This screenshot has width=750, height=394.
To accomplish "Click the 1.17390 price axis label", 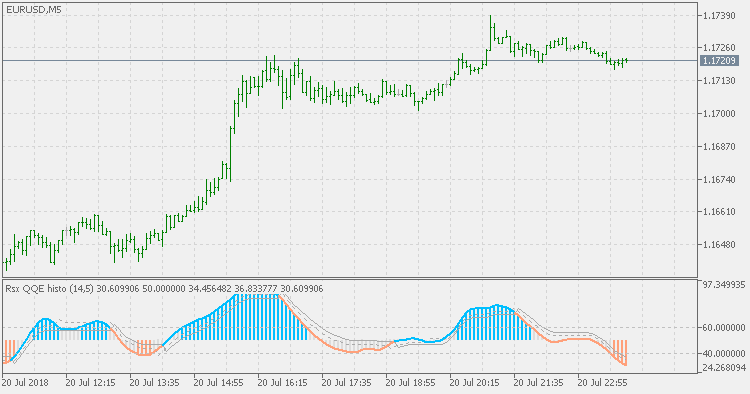I will pos(719,16).
